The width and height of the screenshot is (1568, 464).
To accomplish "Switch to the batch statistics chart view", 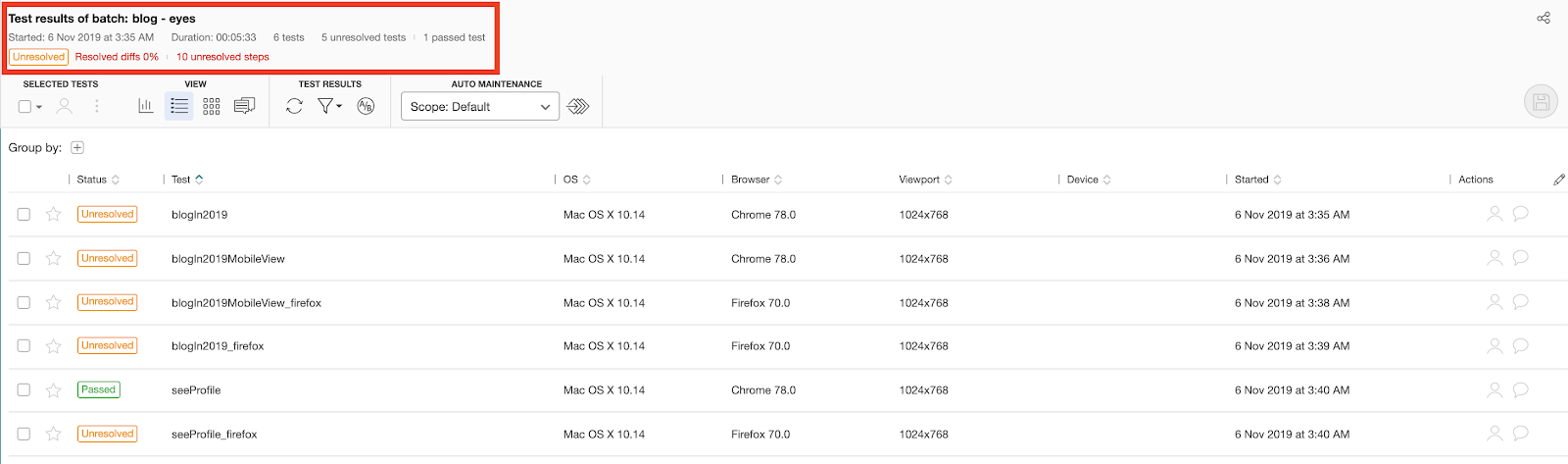I will (x=145, y=106).
